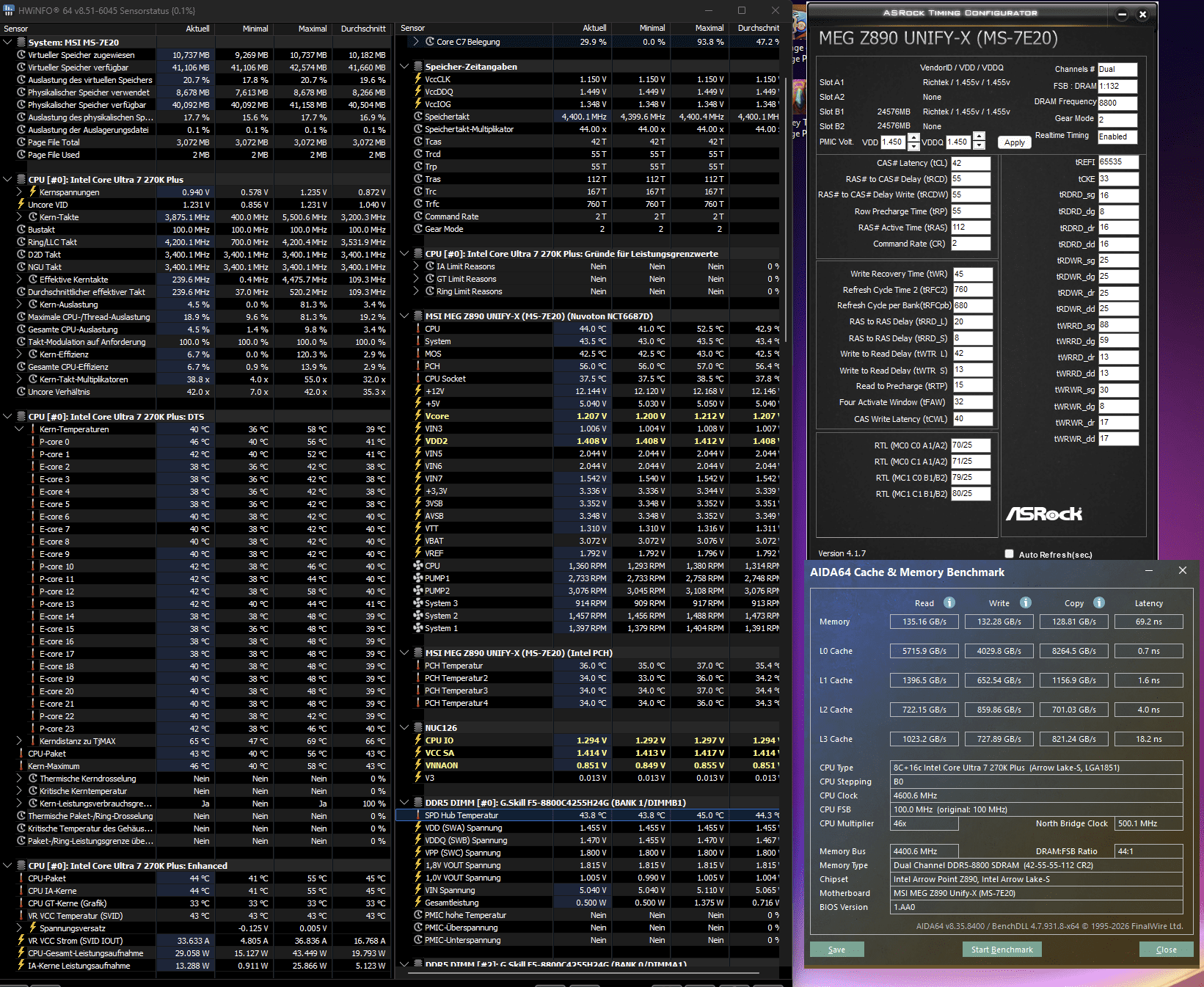Click the lightning icon beside Uncore VID row

[x=21, y=205]
